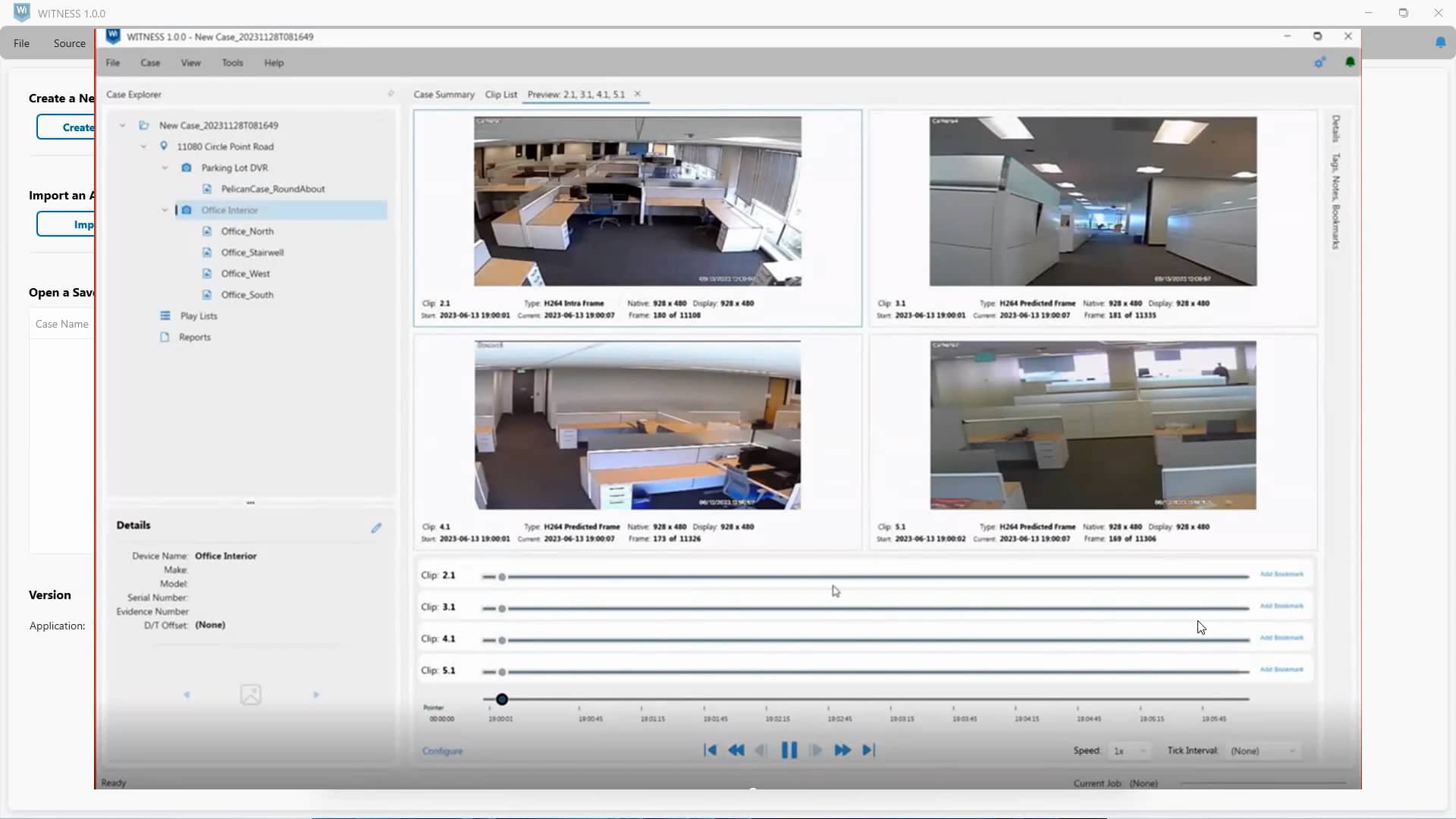Close the Preview: 2.1, 3.1, 4.1, 5.1 tab
Viewport: 1456px width, 819px height.
pos(638,93)
